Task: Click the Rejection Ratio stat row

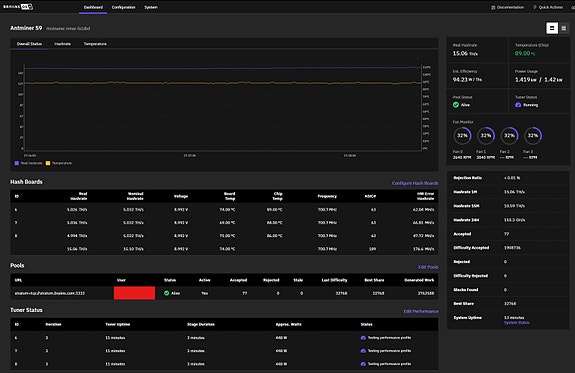Action: click(508, 178)
